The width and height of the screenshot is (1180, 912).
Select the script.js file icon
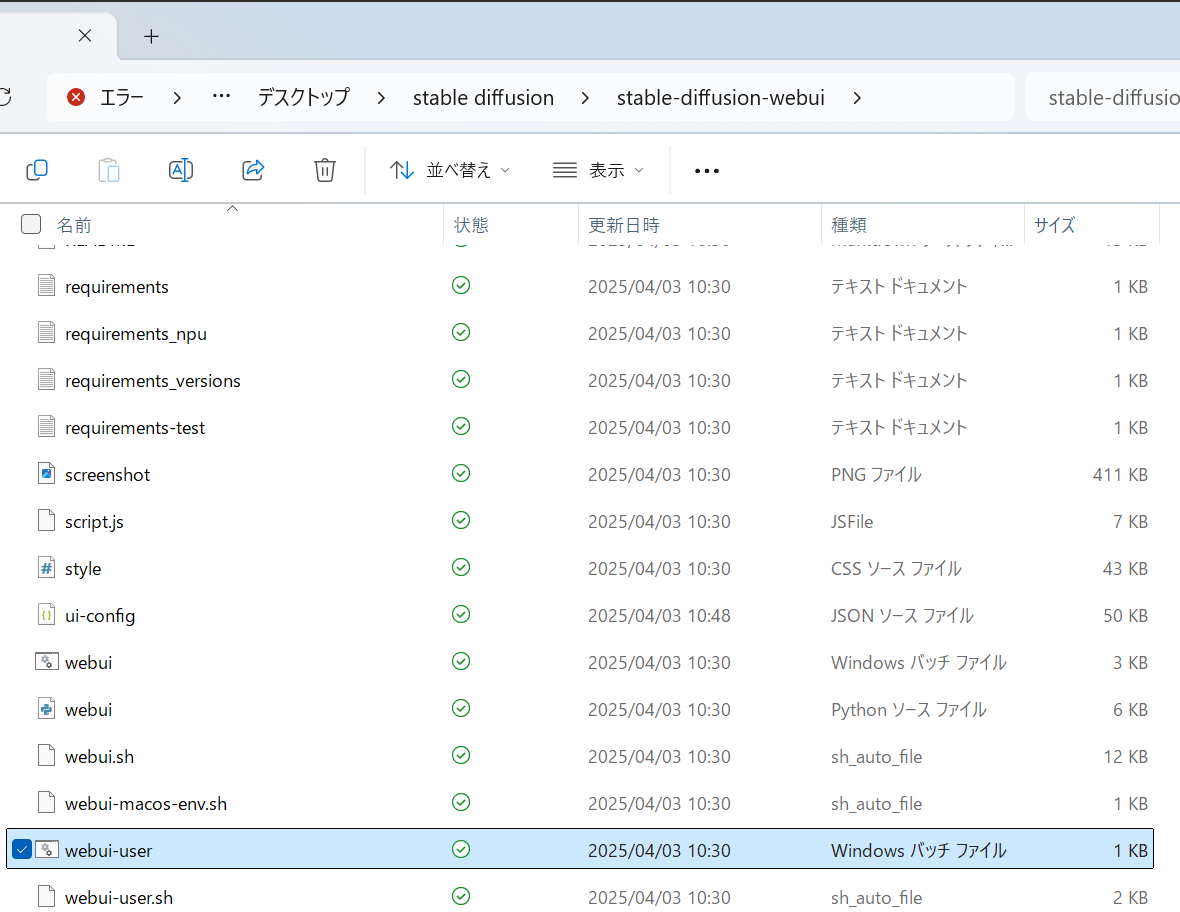point(47,520)
